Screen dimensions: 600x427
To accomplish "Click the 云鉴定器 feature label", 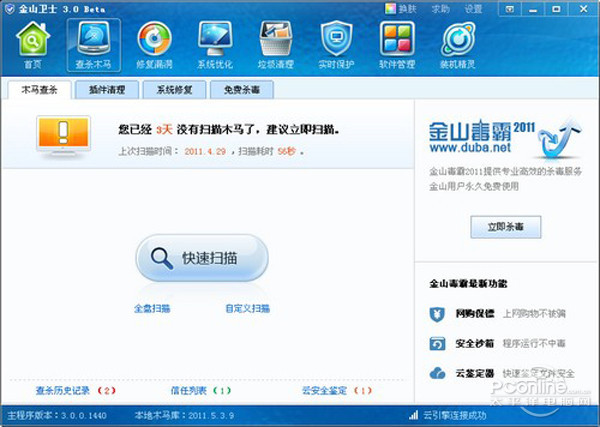I will (475, 373).
